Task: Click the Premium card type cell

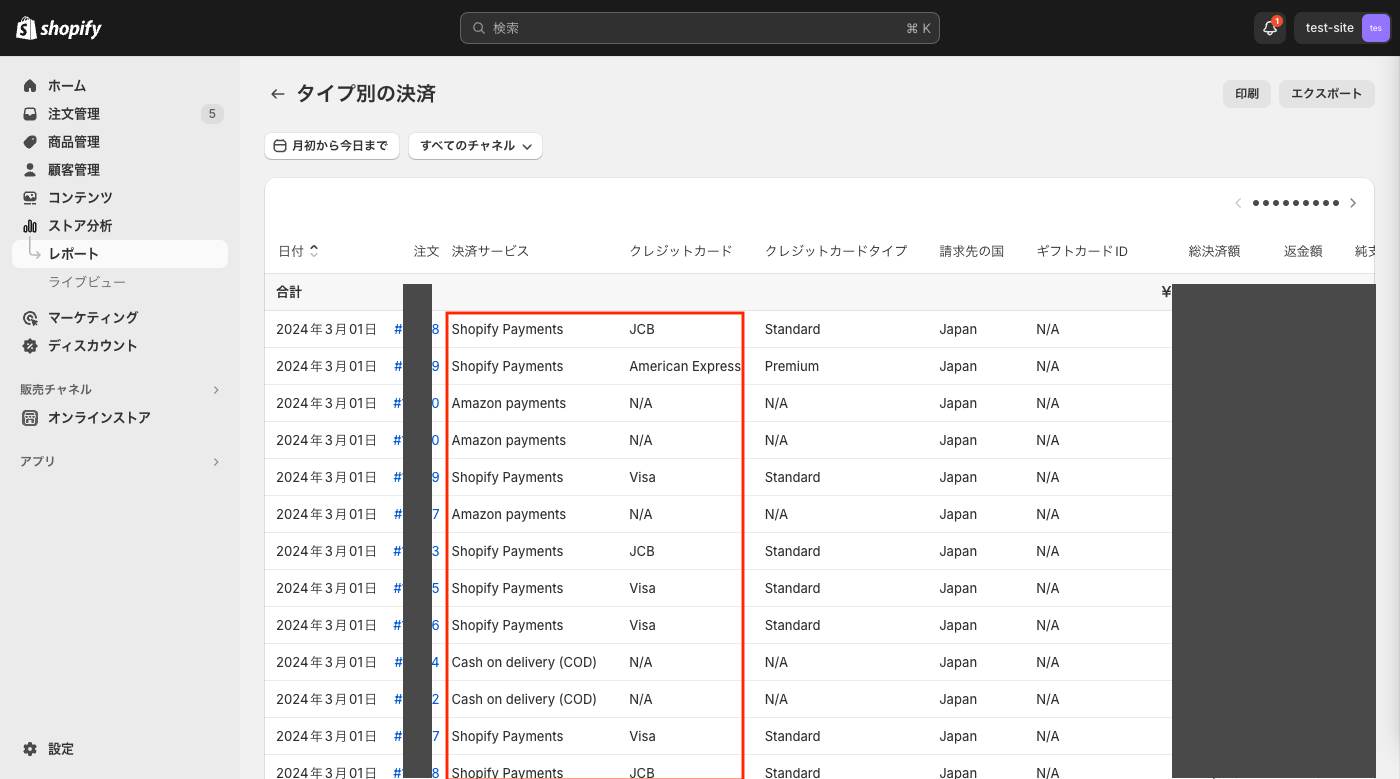Action: 792,366
